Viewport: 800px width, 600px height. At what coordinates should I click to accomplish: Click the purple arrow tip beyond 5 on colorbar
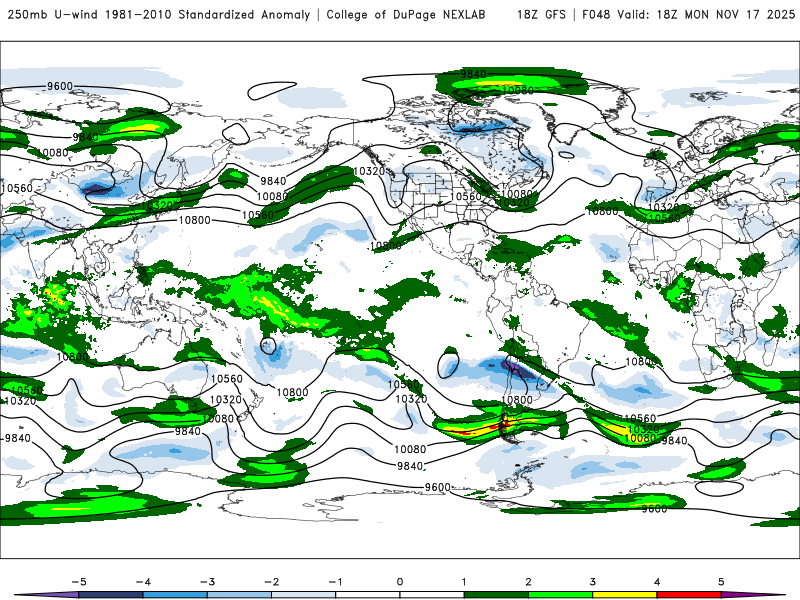click(753, 595)
